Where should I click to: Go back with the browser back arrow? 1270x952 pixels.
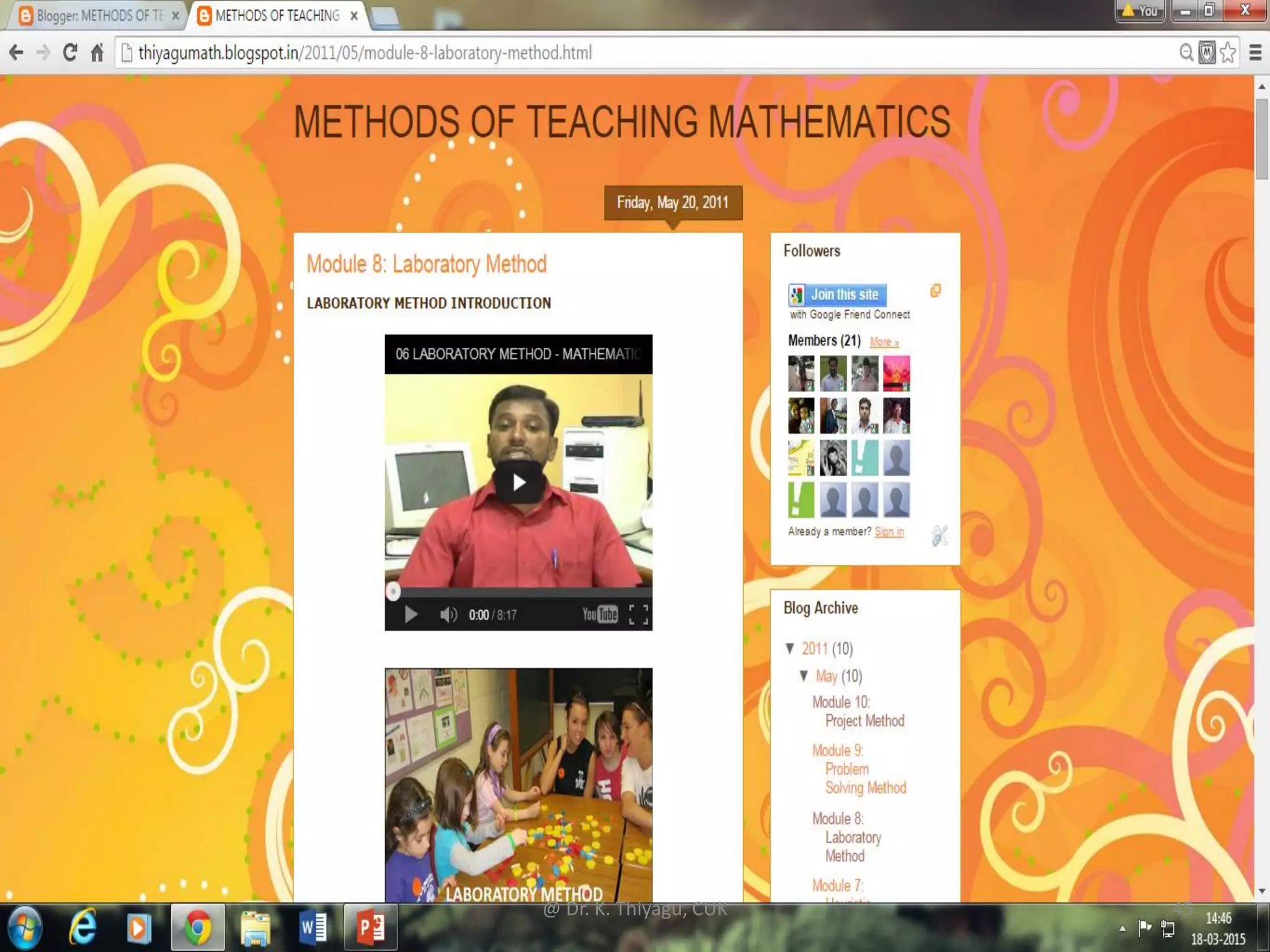(16, 53)
